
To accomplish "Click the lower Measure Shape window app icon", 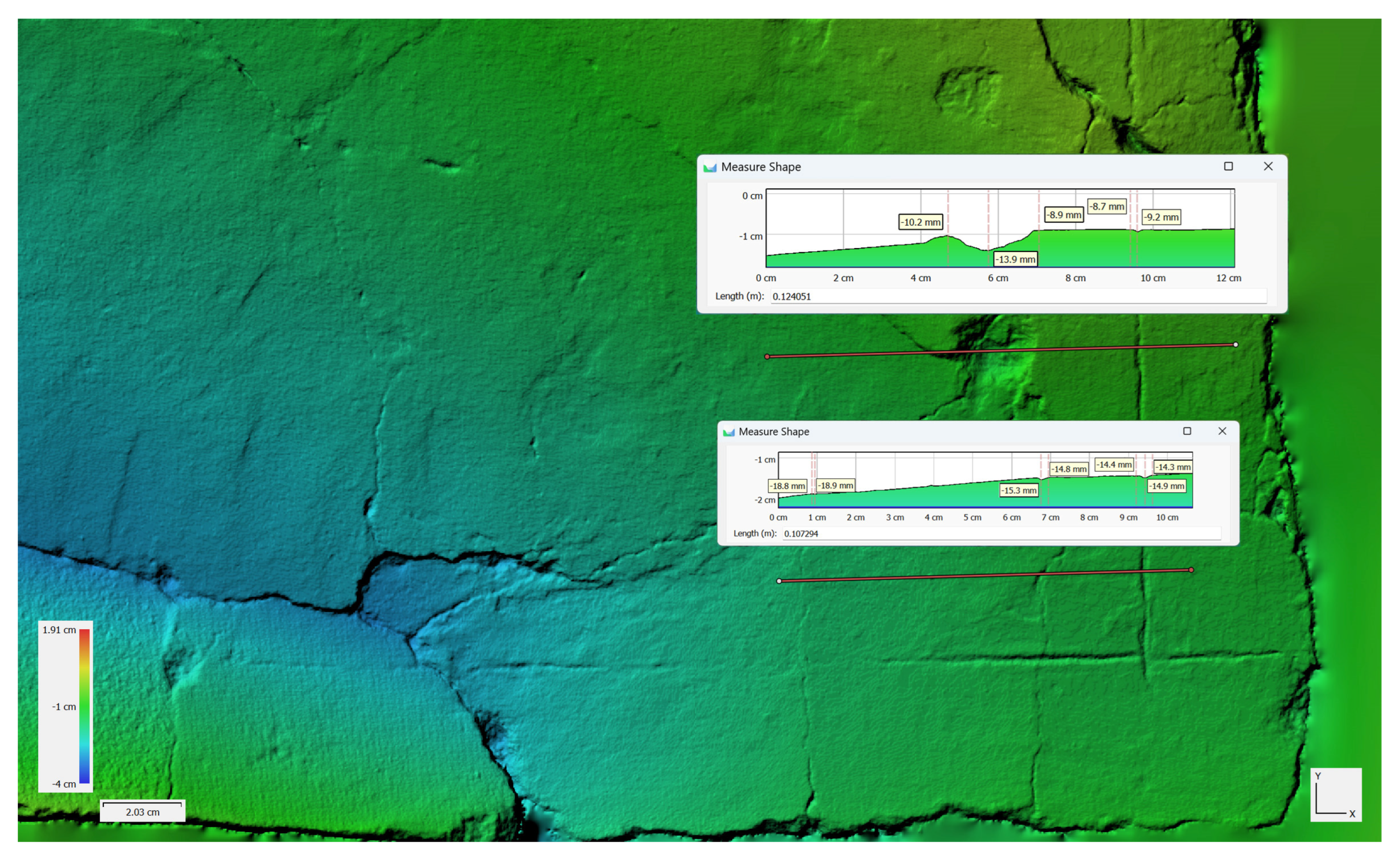I will coord(728,432).
